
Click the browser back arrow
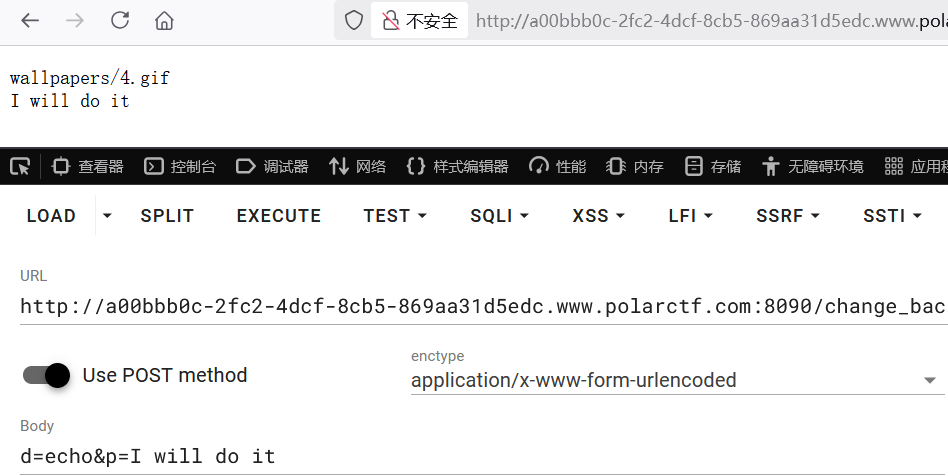[x=30, y=20]
